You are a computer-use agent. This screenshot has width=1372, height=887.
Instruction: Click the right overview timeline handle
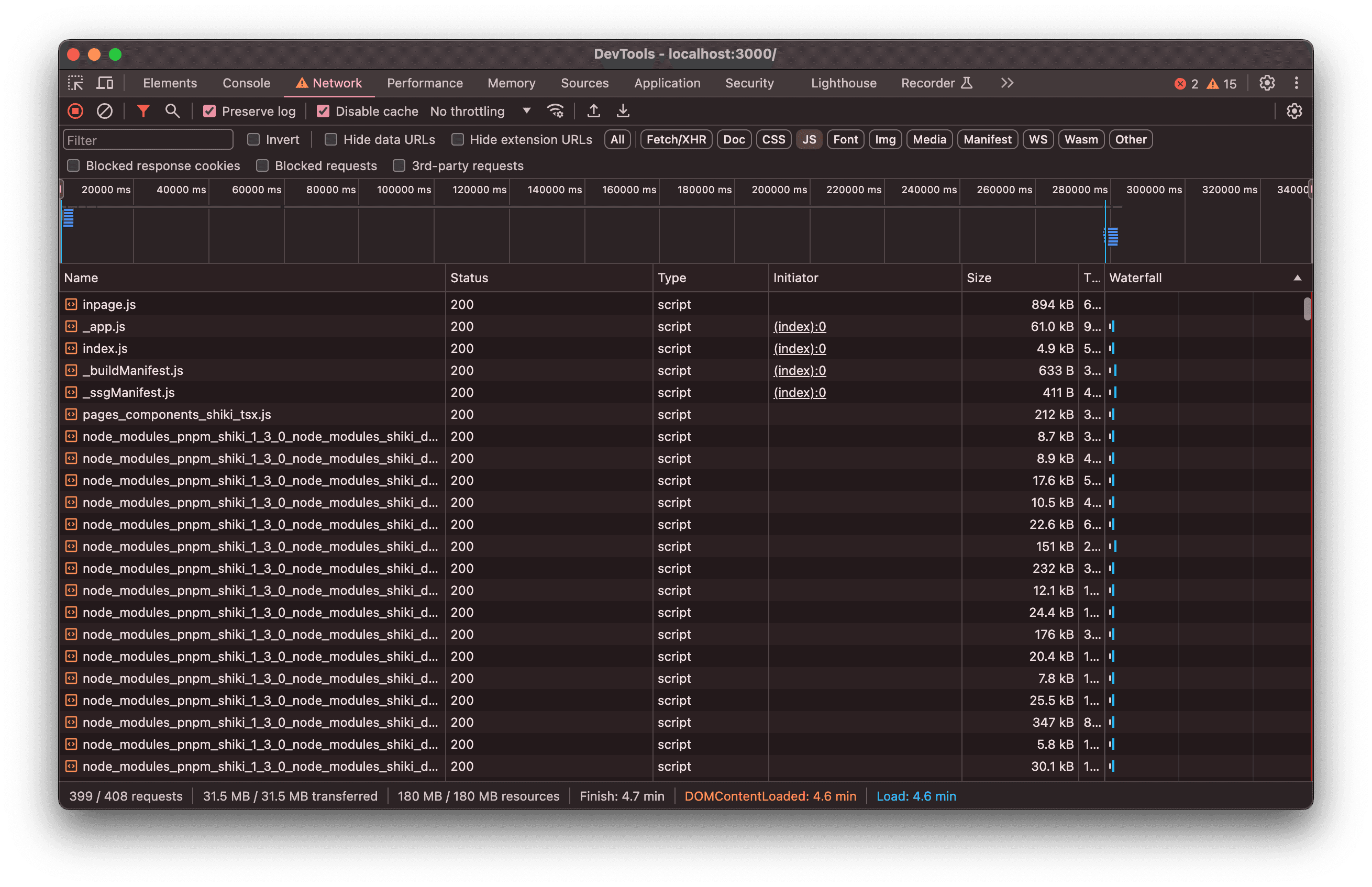point(1310,190)
